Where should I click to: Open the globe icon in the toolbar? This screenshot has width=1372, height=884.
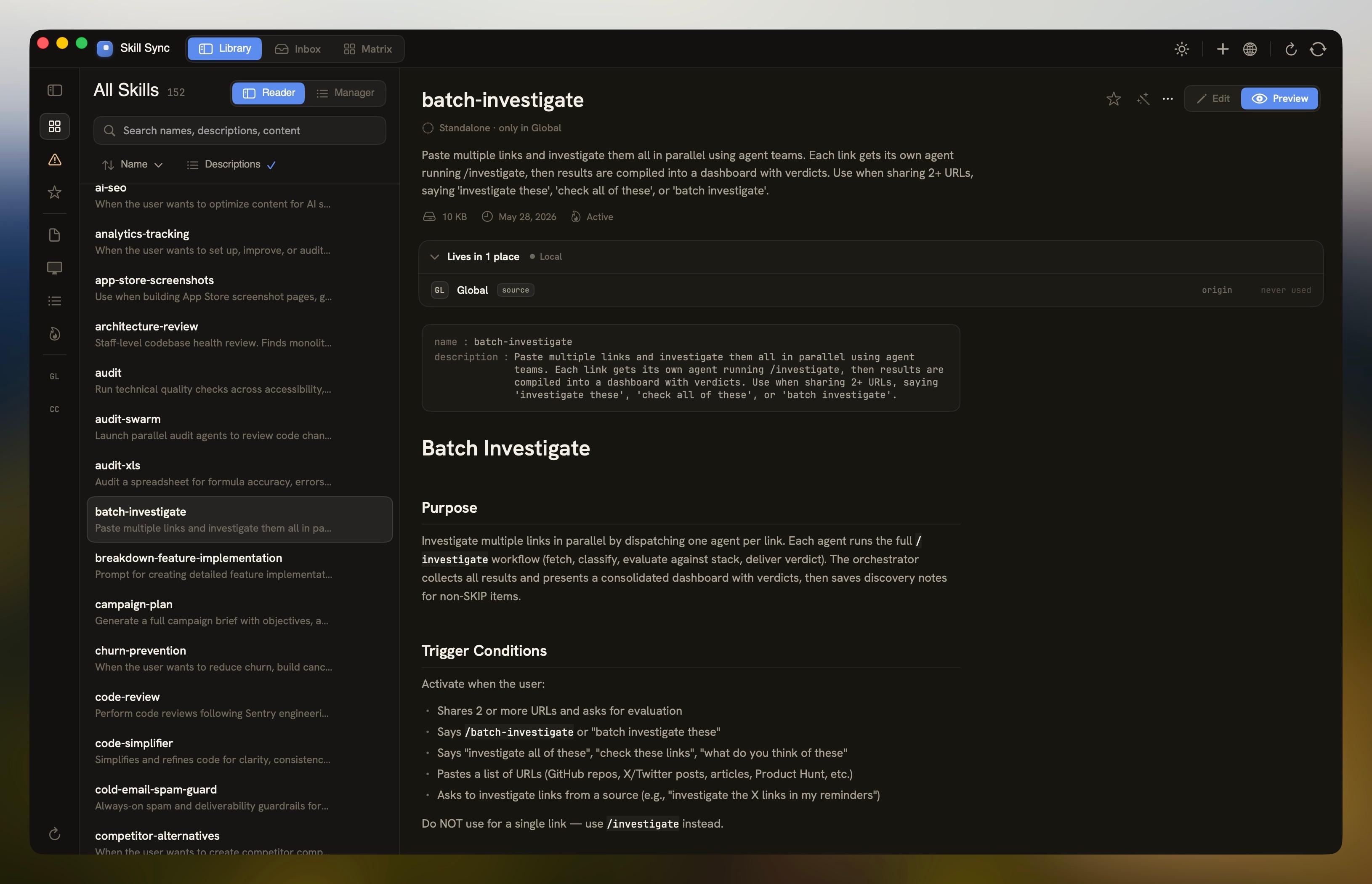tap(1250, 49)
